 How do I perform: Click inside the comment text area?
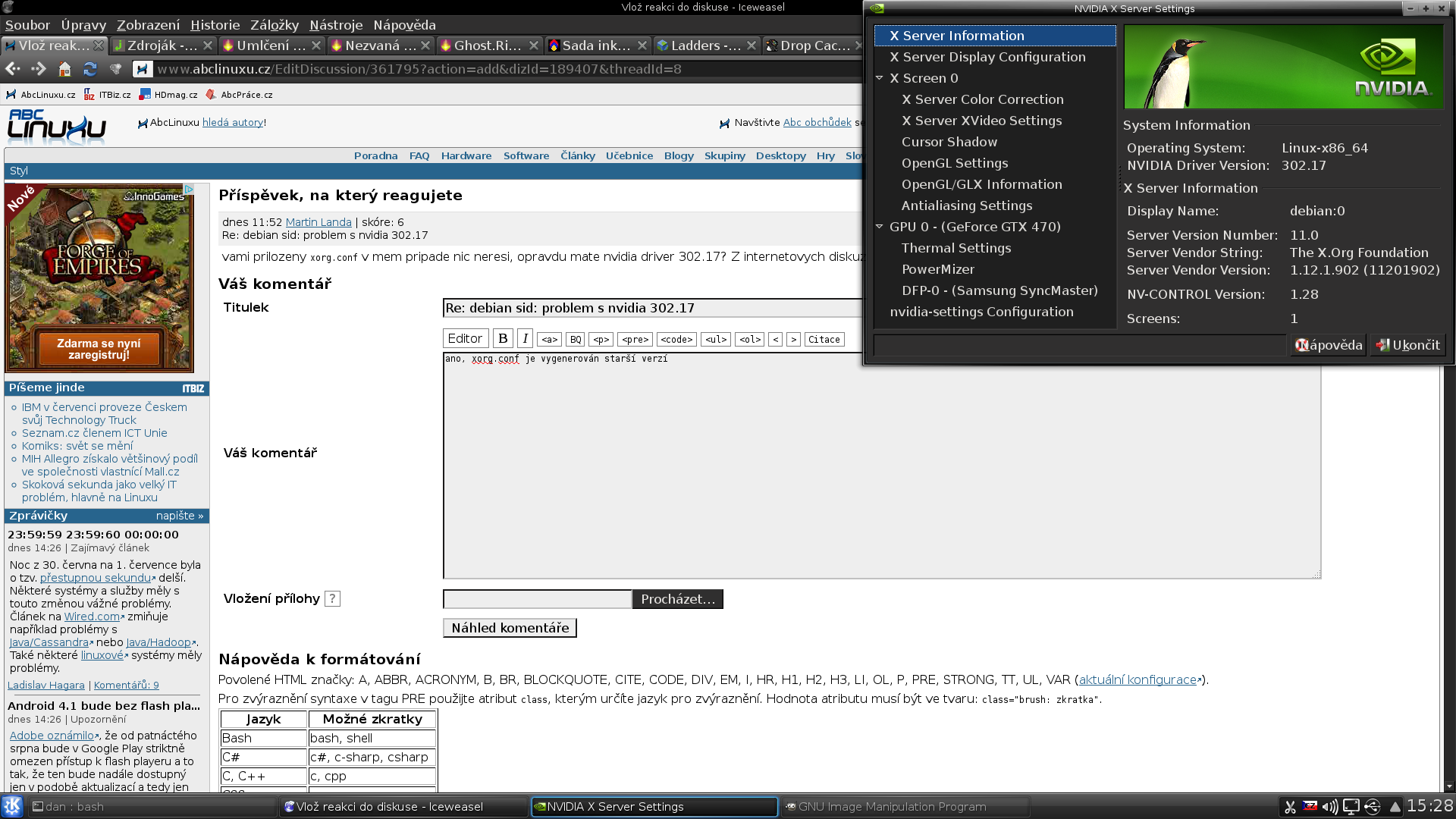(x=881, y=466)
